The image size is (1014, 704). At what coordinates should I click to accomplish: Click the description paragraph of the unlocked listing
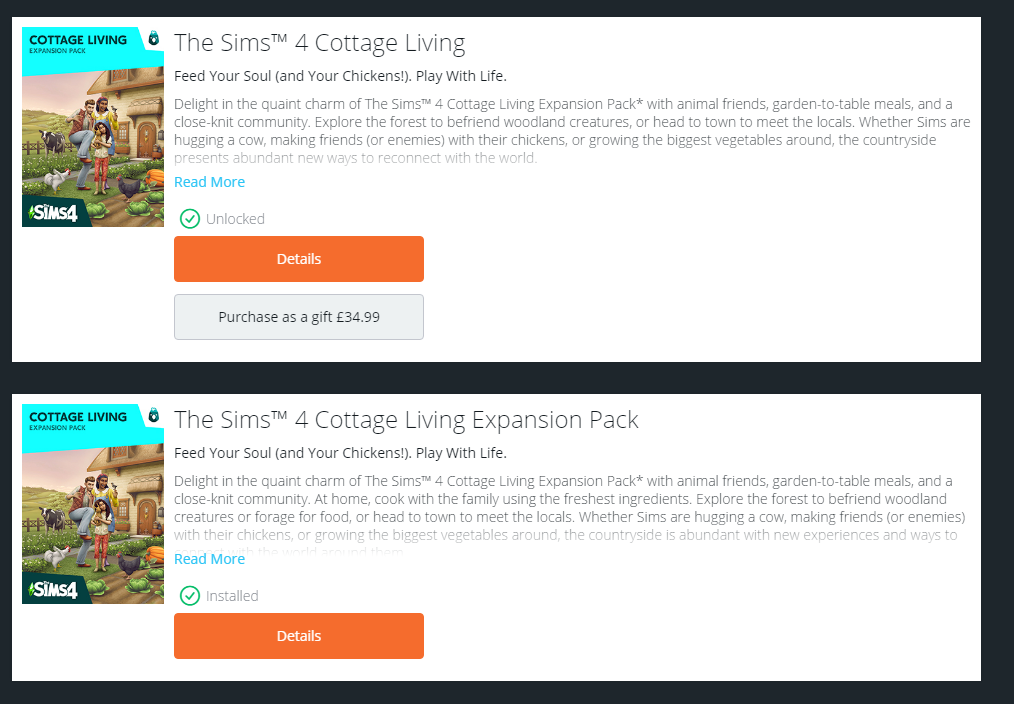tap(570, 122)
